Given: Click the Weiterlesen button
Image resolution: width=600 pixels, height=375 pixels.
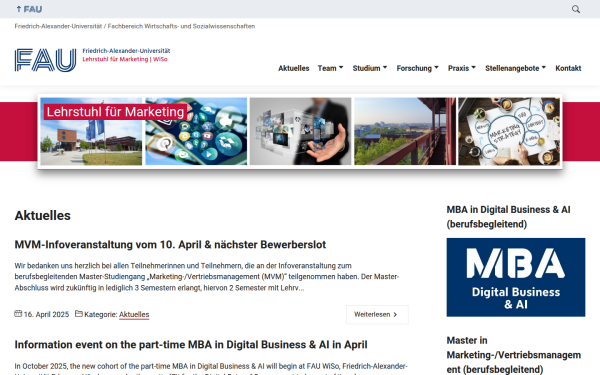Looking at the screenshot, I should [x=377, y=315].
